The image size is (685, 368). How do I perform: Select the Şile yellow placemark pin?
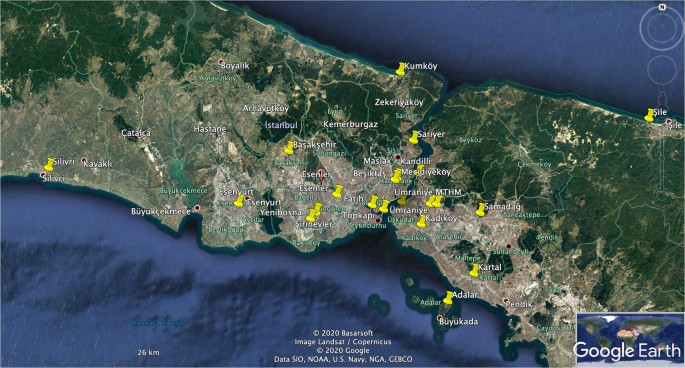point(649,115)
